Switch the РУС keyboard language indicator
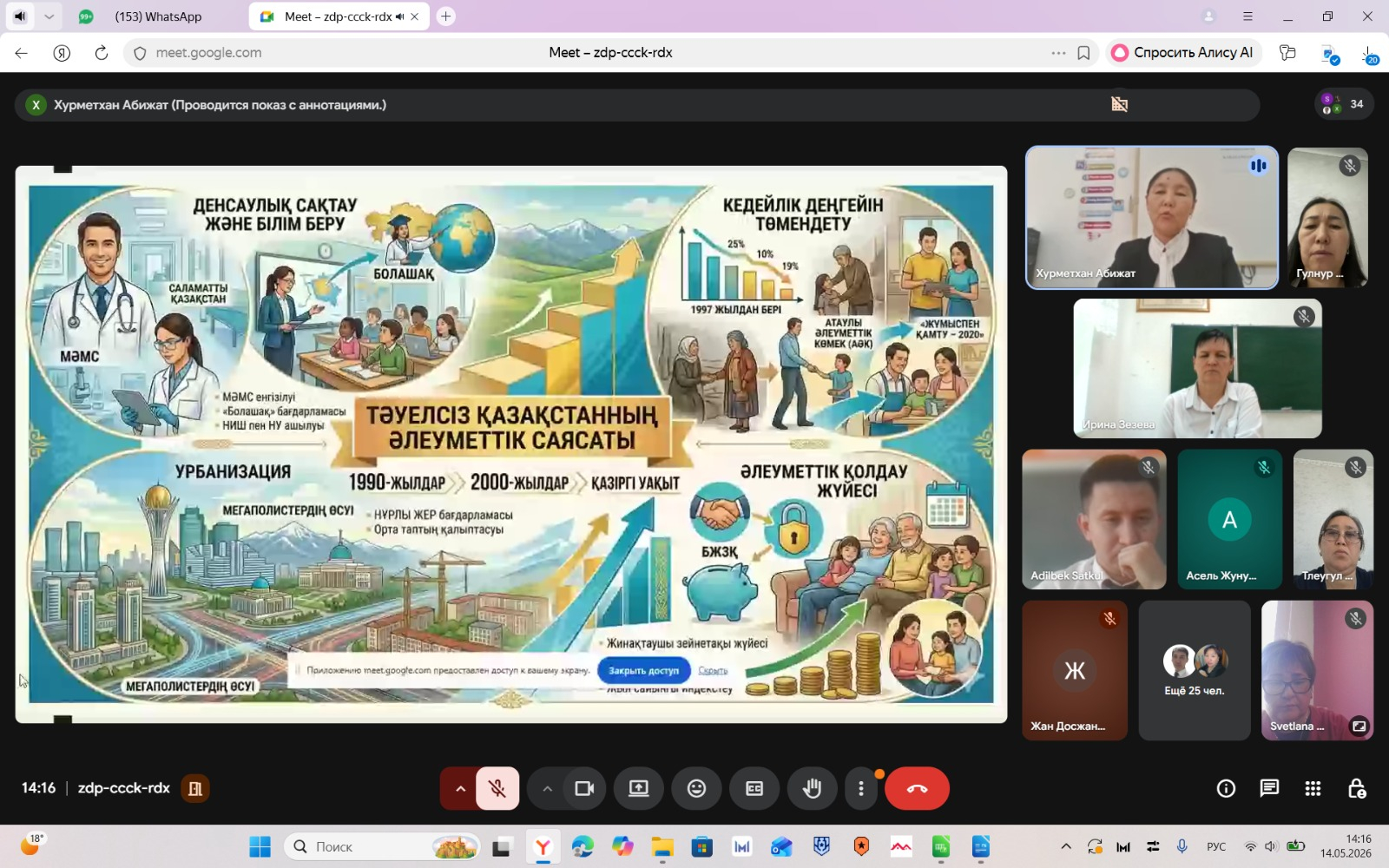Image resolution: width=1389 pixels, height=868 pixels. click(1216, 846)
